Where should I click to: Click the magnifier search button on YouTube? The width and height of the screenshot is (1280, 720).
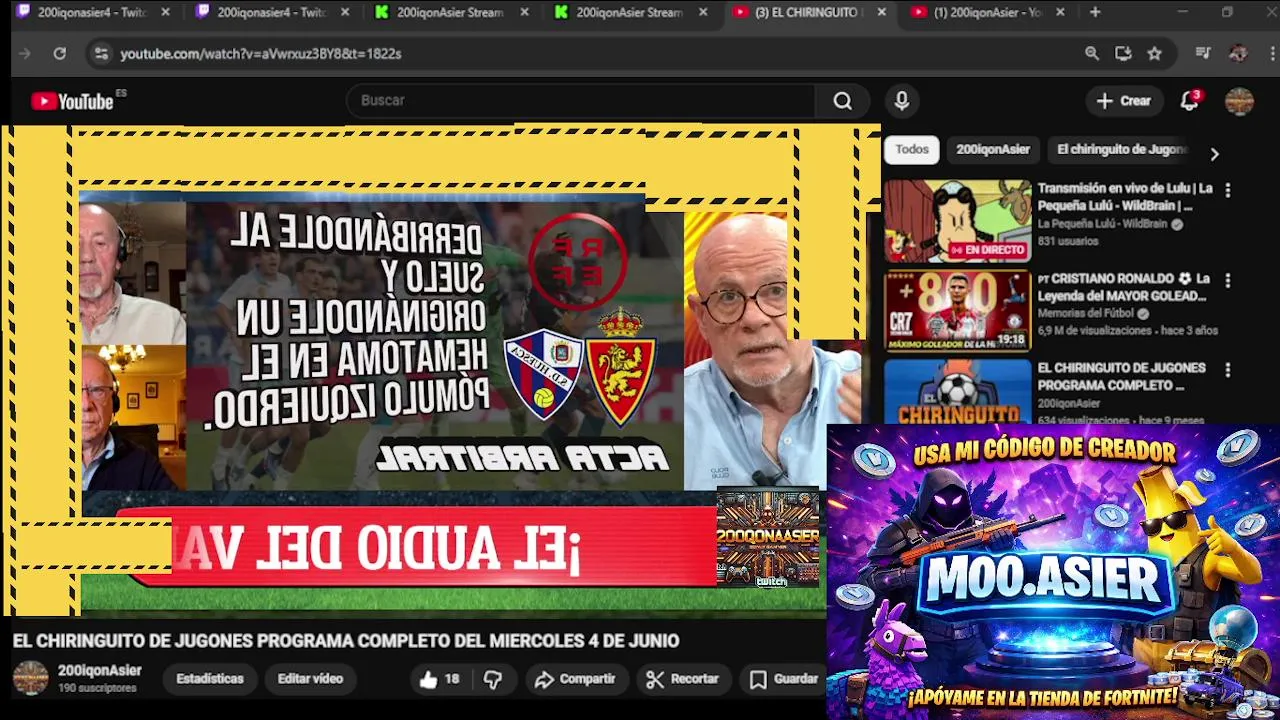click(843, 100)
